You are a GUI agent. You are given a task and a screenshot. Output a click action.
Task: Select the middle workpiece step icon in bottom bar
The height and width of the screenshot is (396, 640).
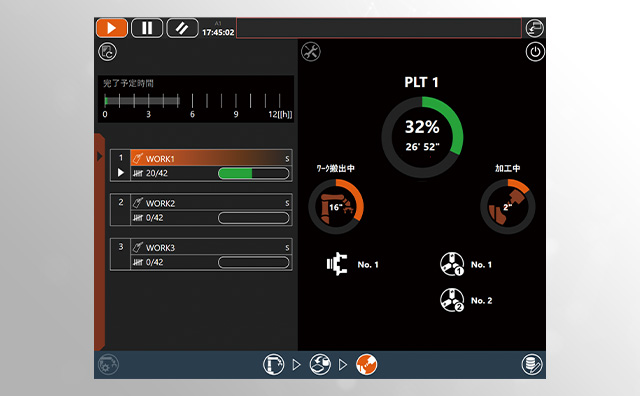click(x=320, y=364)
